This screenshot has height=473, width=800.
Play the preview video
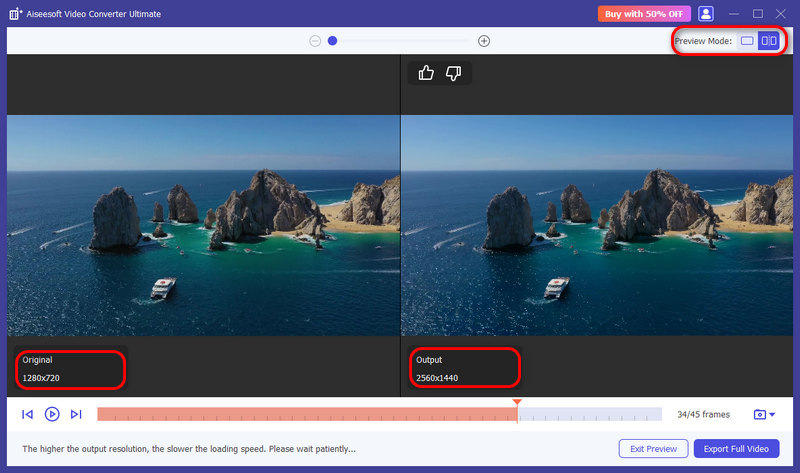52,414
